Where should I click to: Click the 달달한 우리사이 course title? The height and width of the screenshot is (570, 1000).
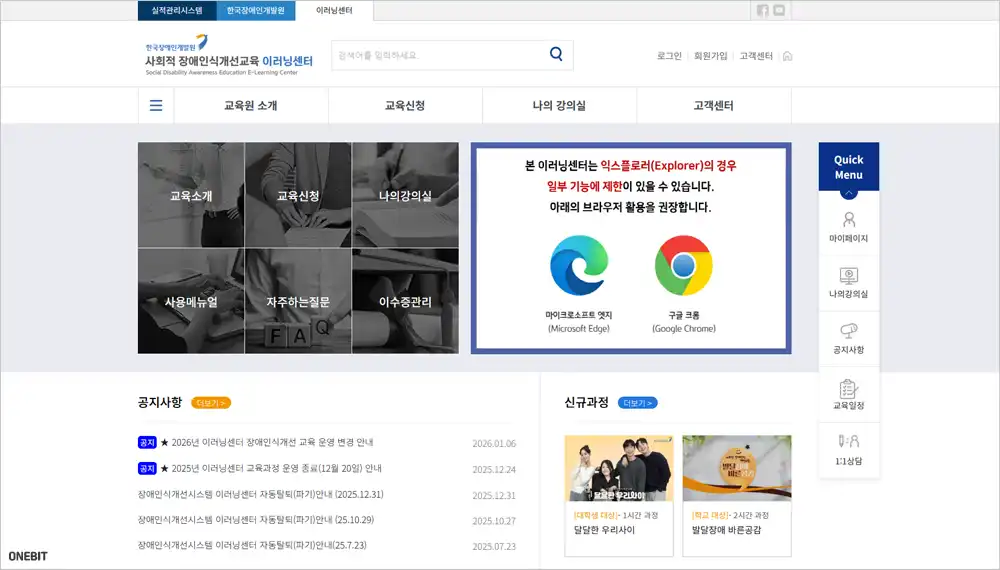coord(604,530)
